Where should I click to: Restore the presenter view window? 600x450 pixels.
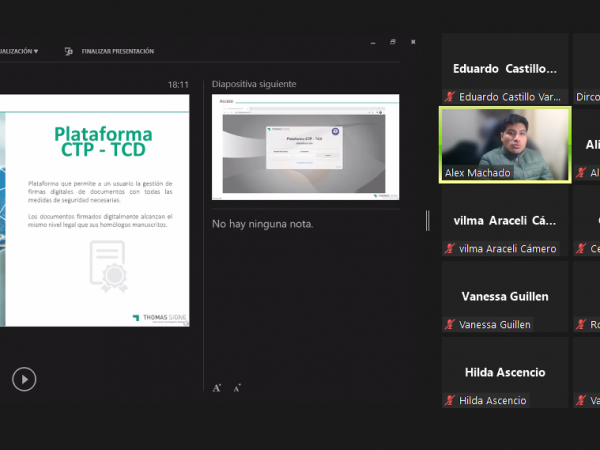coord(393,42)
